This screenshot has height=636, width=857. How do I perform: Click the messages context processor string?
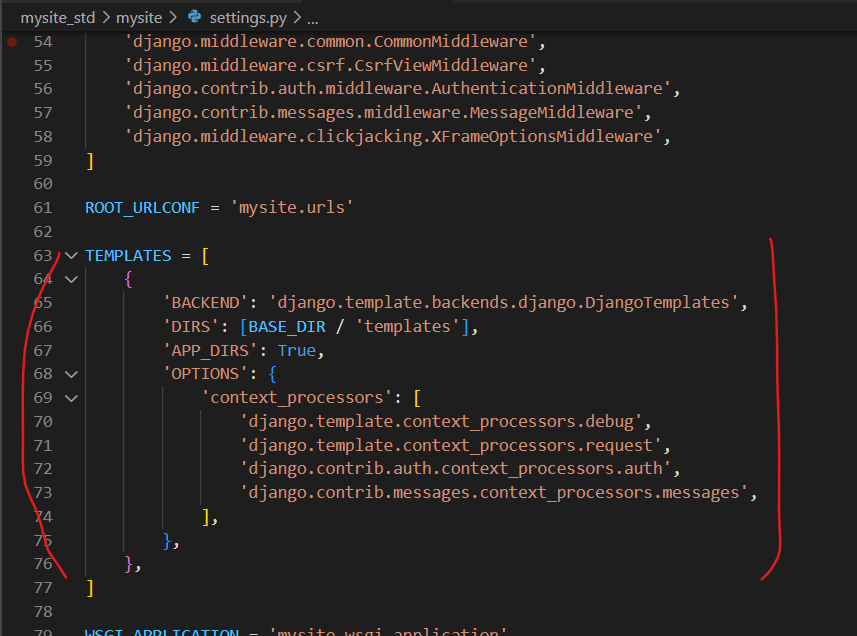coord(494,493)
